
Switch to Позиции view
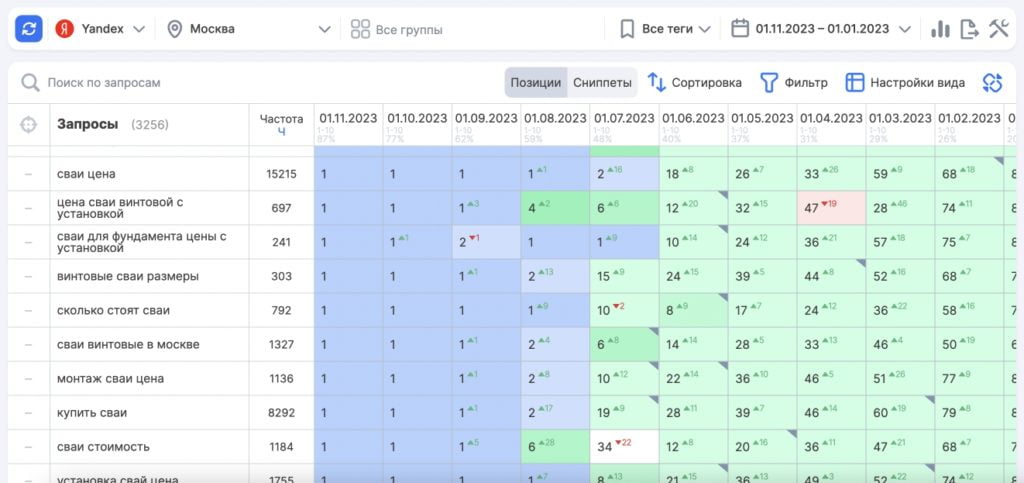pos(535,83)
